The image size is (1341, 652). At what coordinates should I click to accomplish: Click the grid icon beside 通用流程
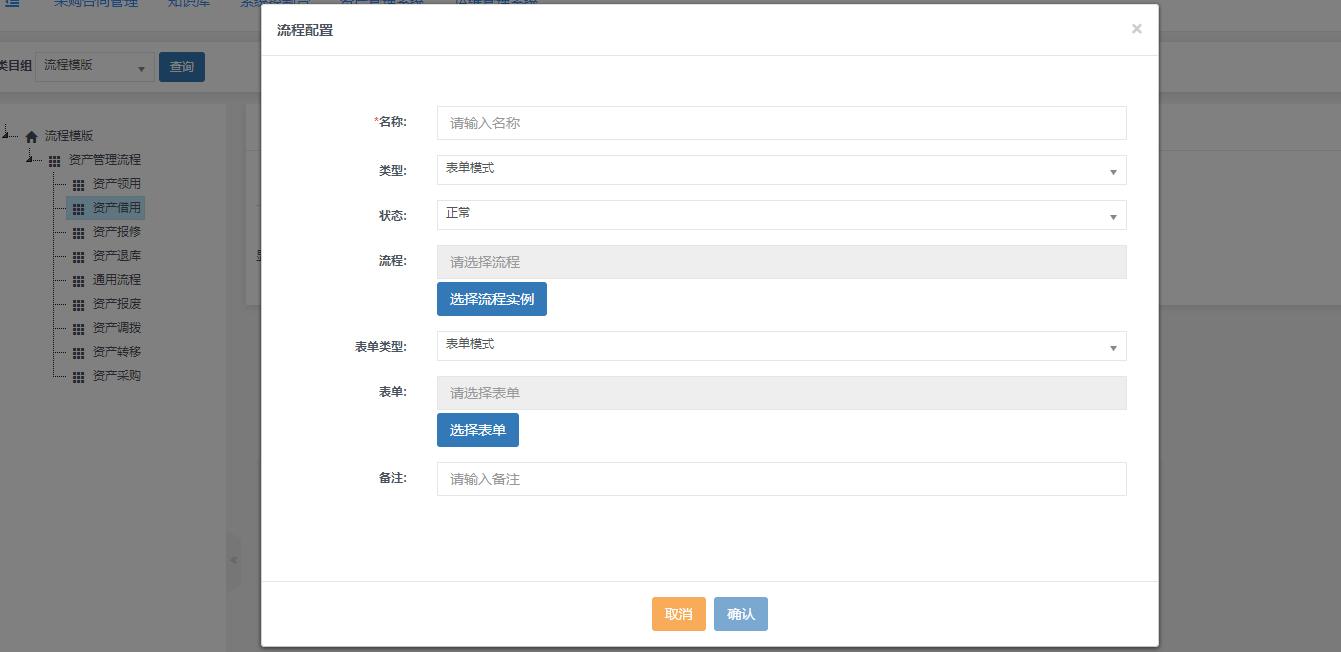click(78, 281)
